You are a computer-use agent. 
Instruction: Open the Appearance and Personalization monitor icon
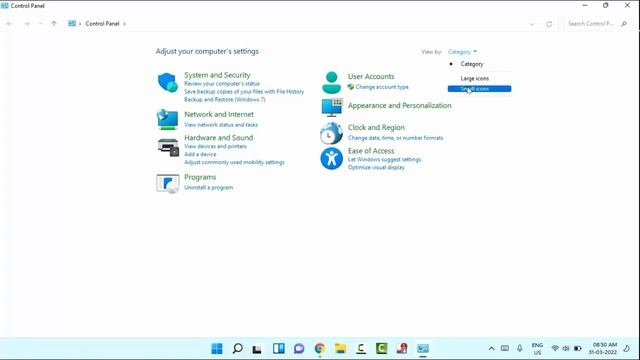click(332, 107)
